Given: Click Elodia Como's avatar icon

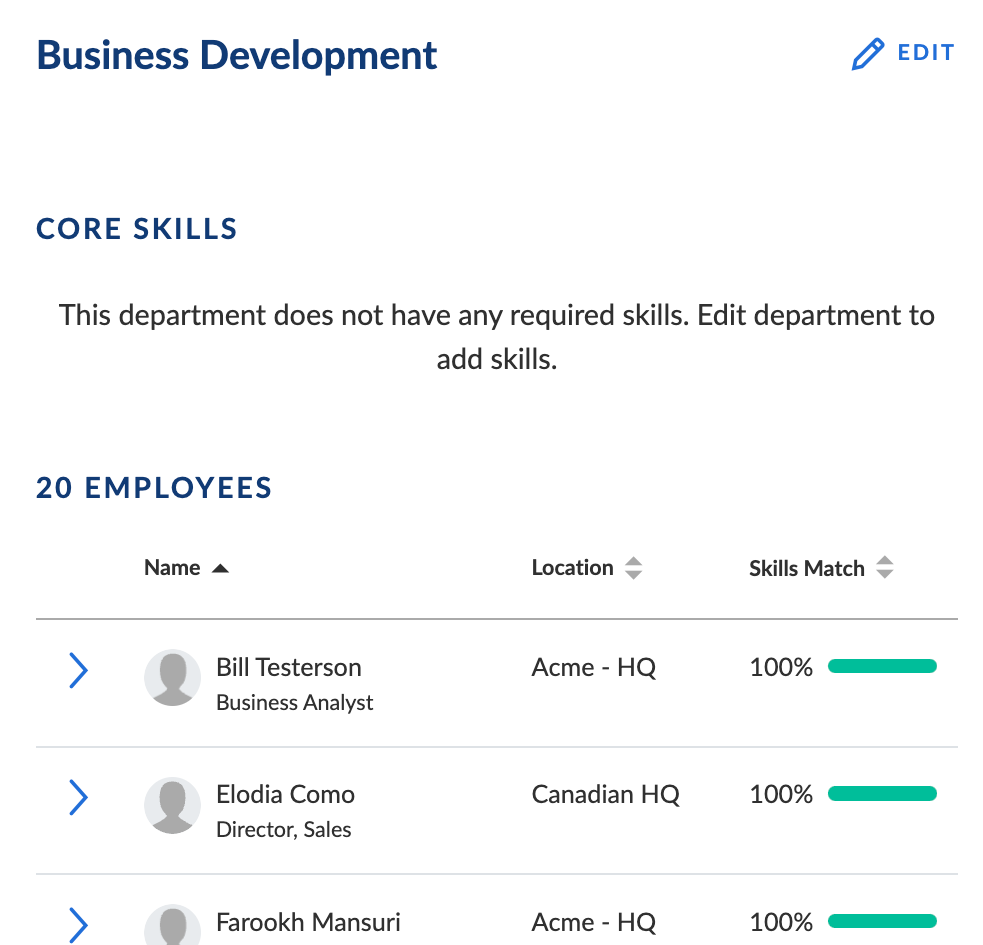Looking at the screenshot, I should pos(173,804).
